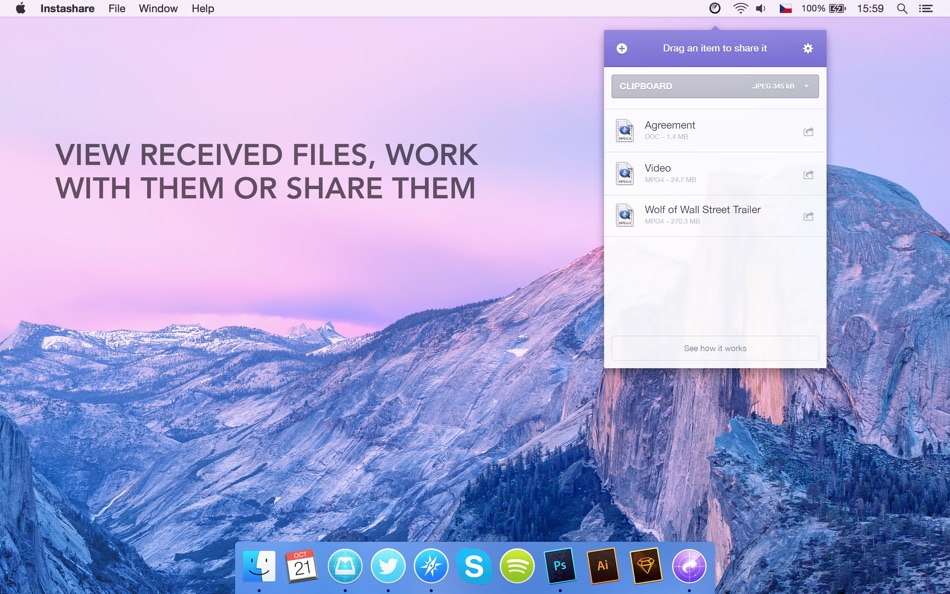Viewport: 950px width, 594px height.
Task: Open Calendar from the Dock
Action: [302, 566]
